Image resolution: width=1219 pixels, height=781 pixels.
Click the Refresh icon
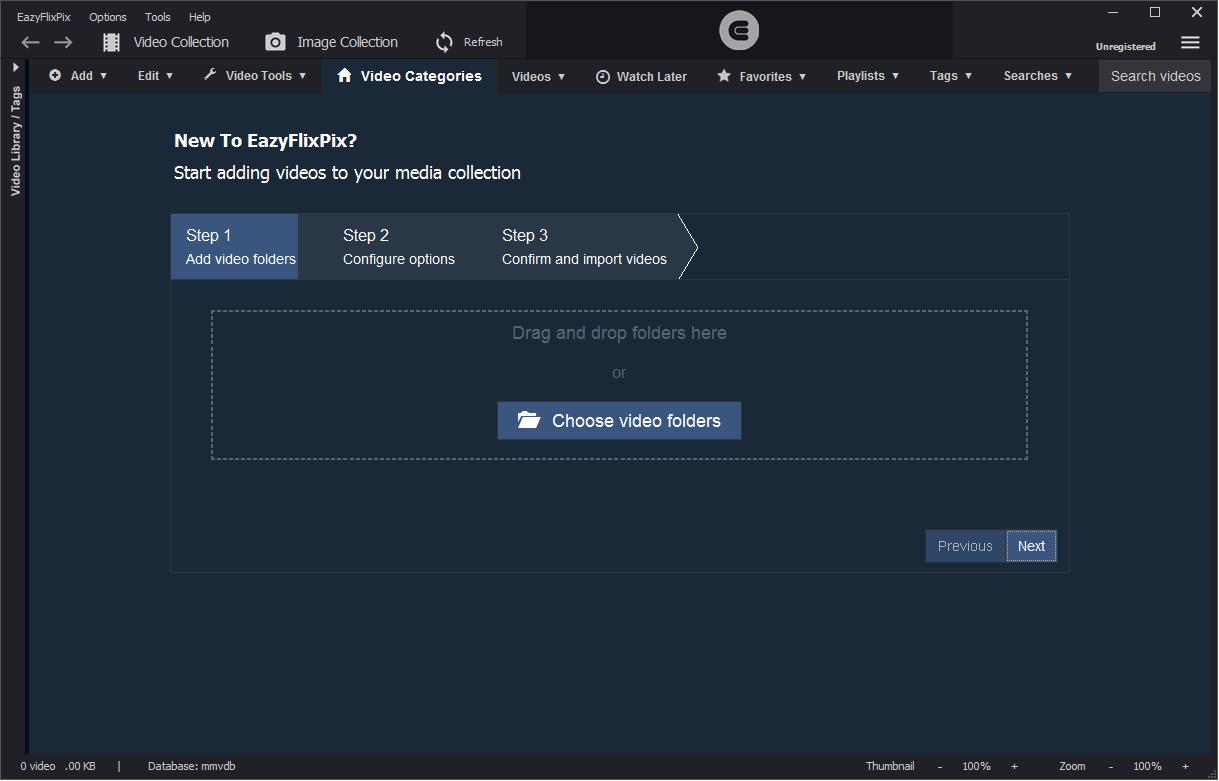click(445, 42)
